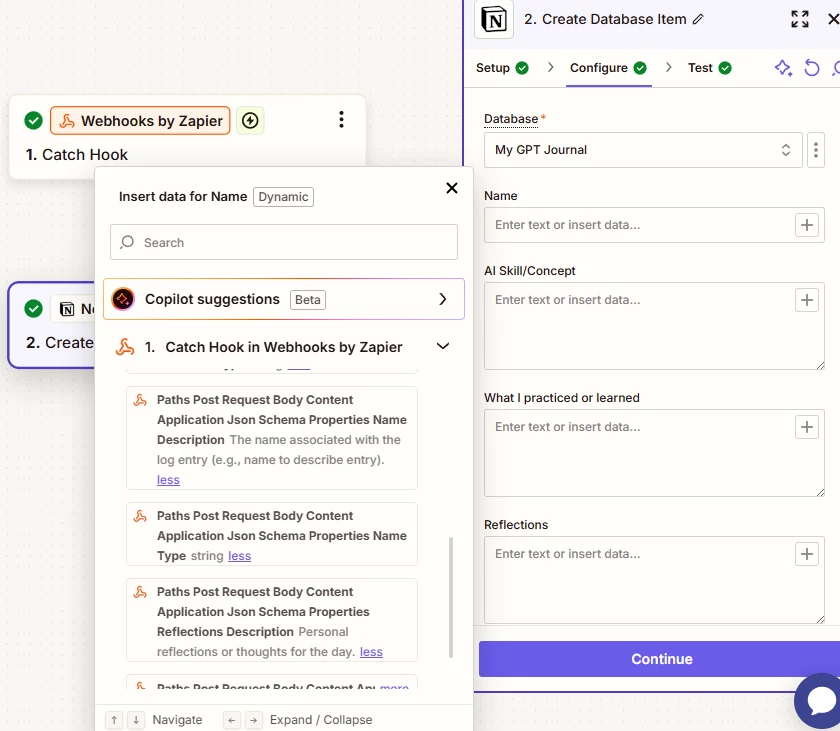Switch to the Test tab
840x731 pixels.
coord(709,68)
